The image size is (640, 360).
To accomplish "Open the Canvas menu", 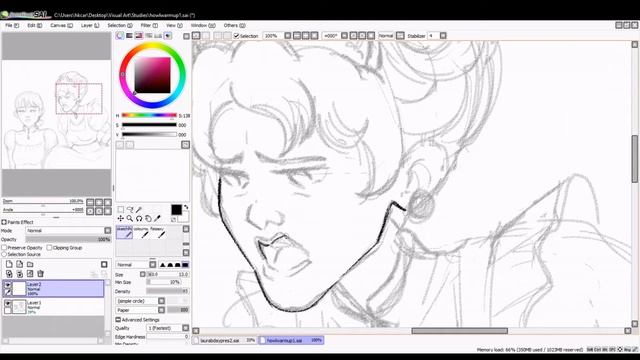I will click(x=61, y=25).
